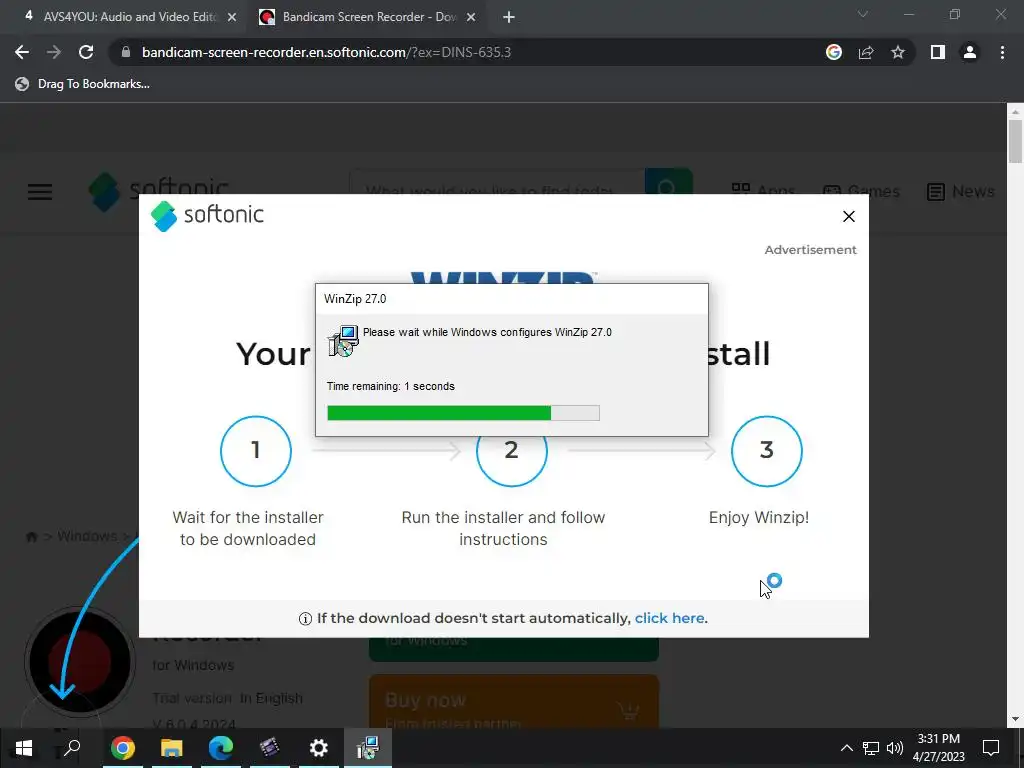1024x768 pixels.
Task: Open a new browser tab
Action: tap(509, 18)
